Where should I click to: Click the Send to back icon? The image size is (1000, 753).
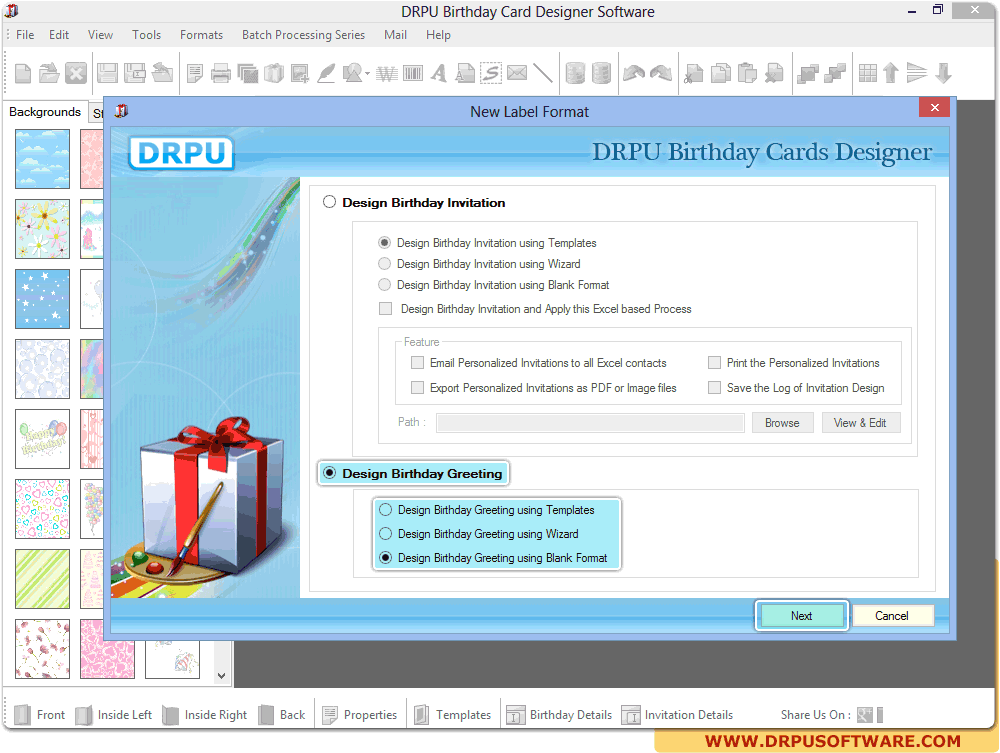tap(835, 73)
